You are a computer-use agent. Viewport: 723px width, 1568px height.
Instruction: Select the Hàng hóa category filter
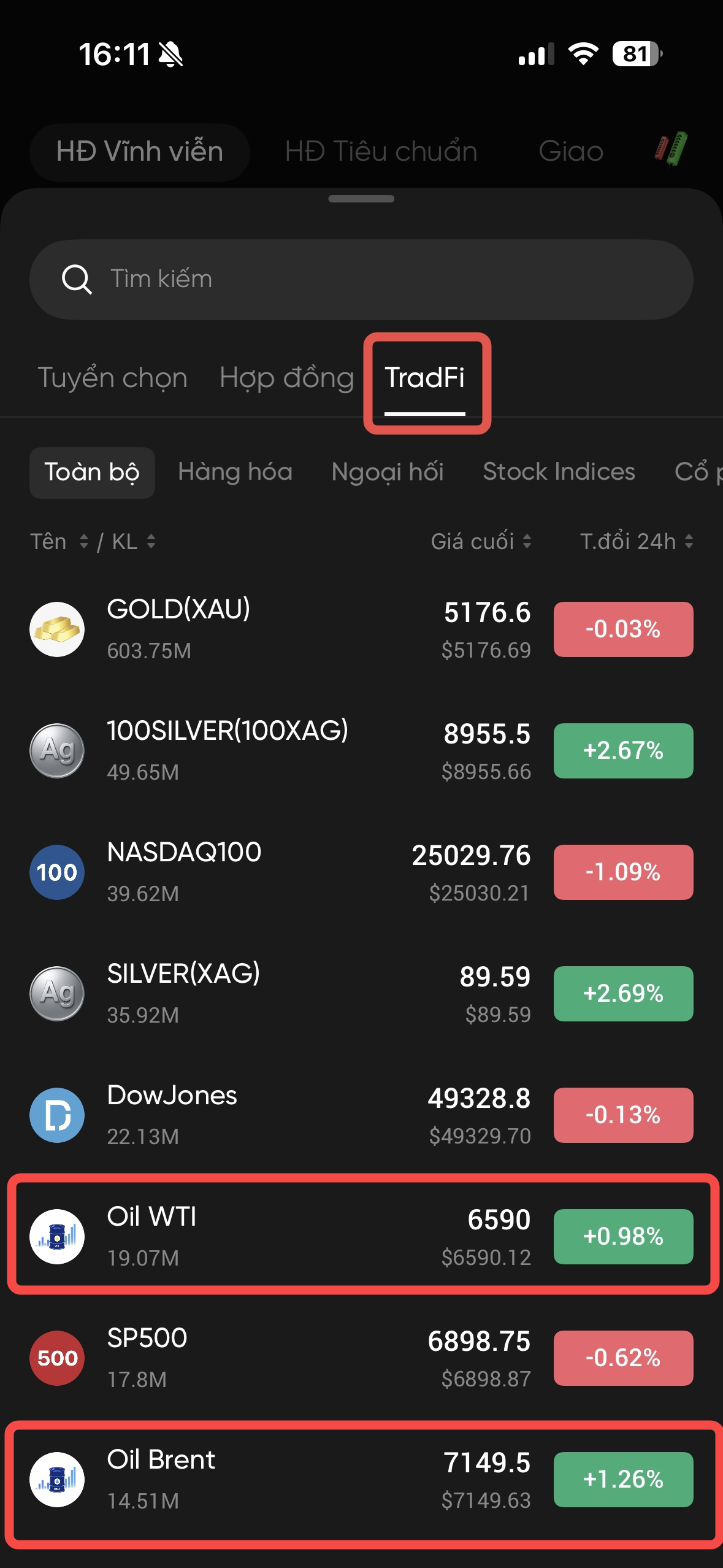(235, 472)
